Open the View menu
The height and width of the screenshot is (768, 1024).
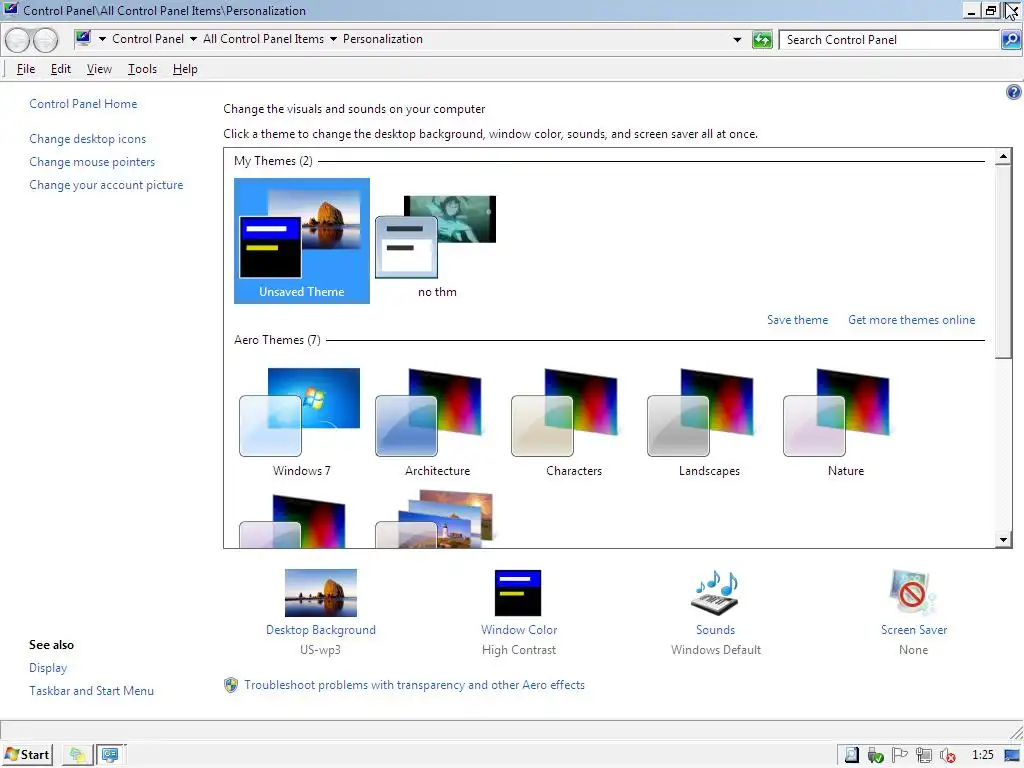[99, 69]
